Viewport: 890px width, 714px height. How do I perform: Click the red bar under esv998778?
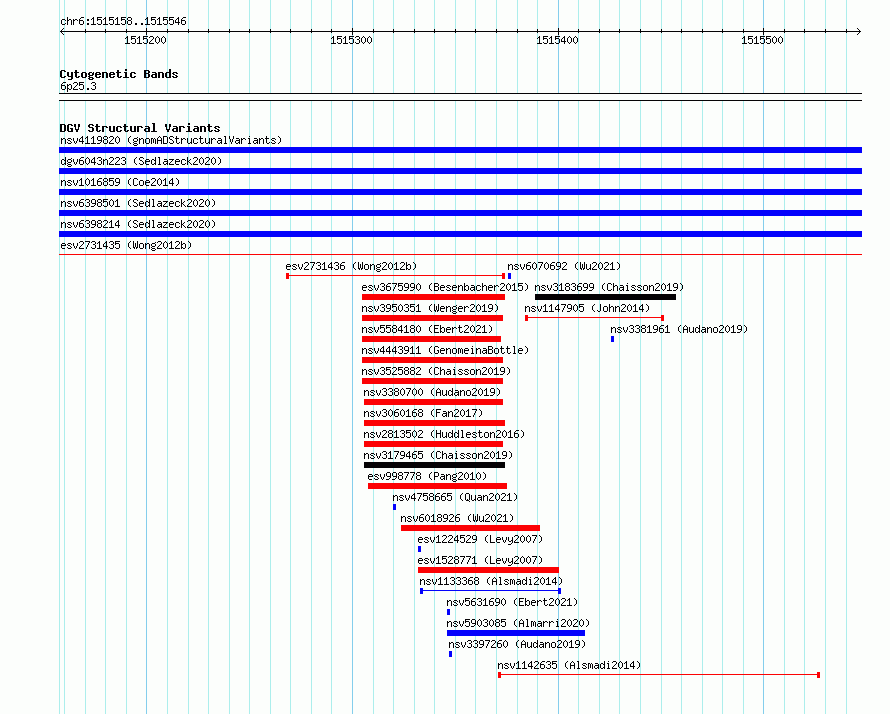point(438,486)
